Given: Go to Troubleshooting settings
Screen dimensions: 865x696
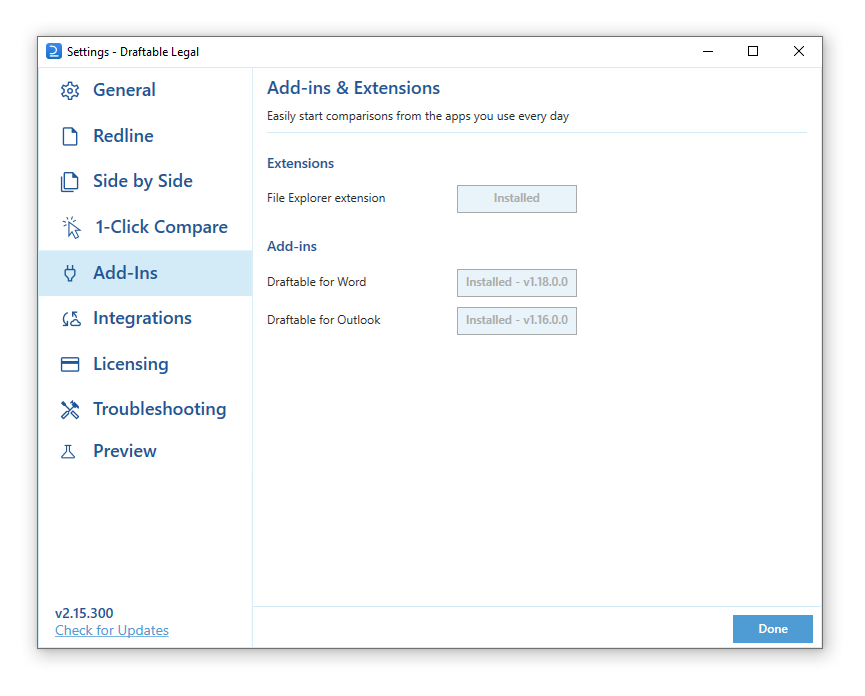Looking at the screenshot, I should pos(146,409).
